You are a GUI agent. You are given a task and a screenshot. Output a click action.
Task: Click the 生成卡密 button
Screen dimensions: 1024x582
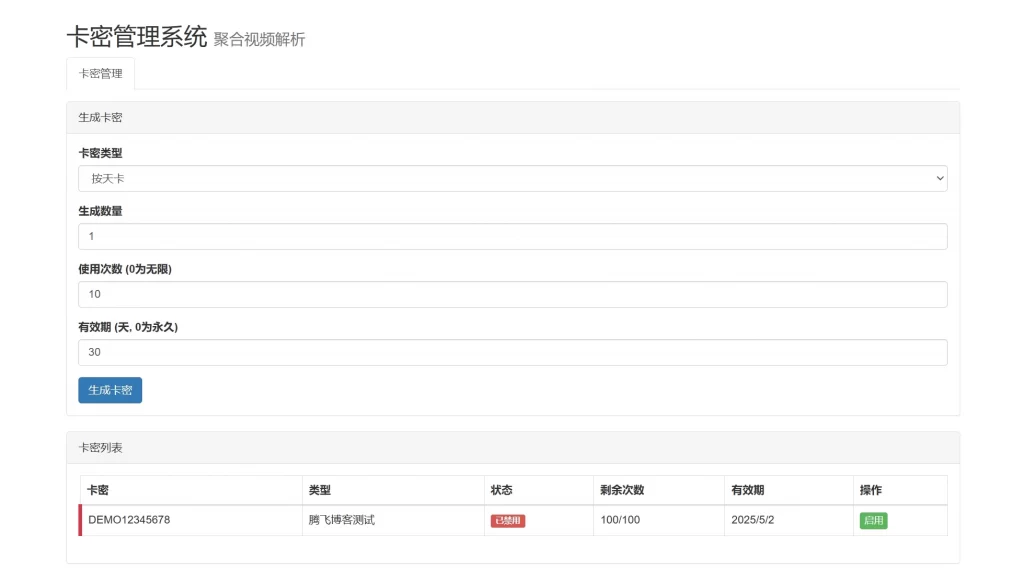(x=108, y=390)
